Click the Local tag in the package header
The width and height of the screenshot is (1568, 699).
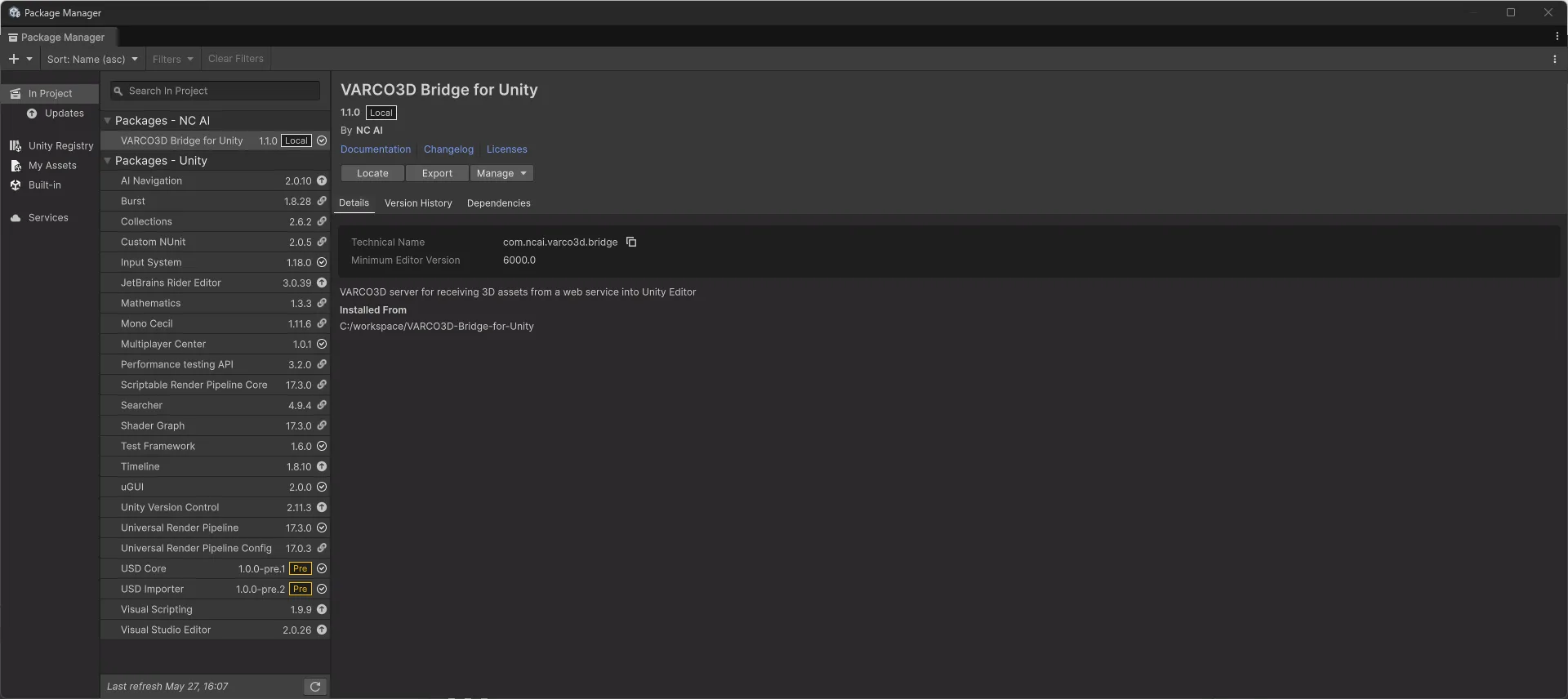point(381,113)
